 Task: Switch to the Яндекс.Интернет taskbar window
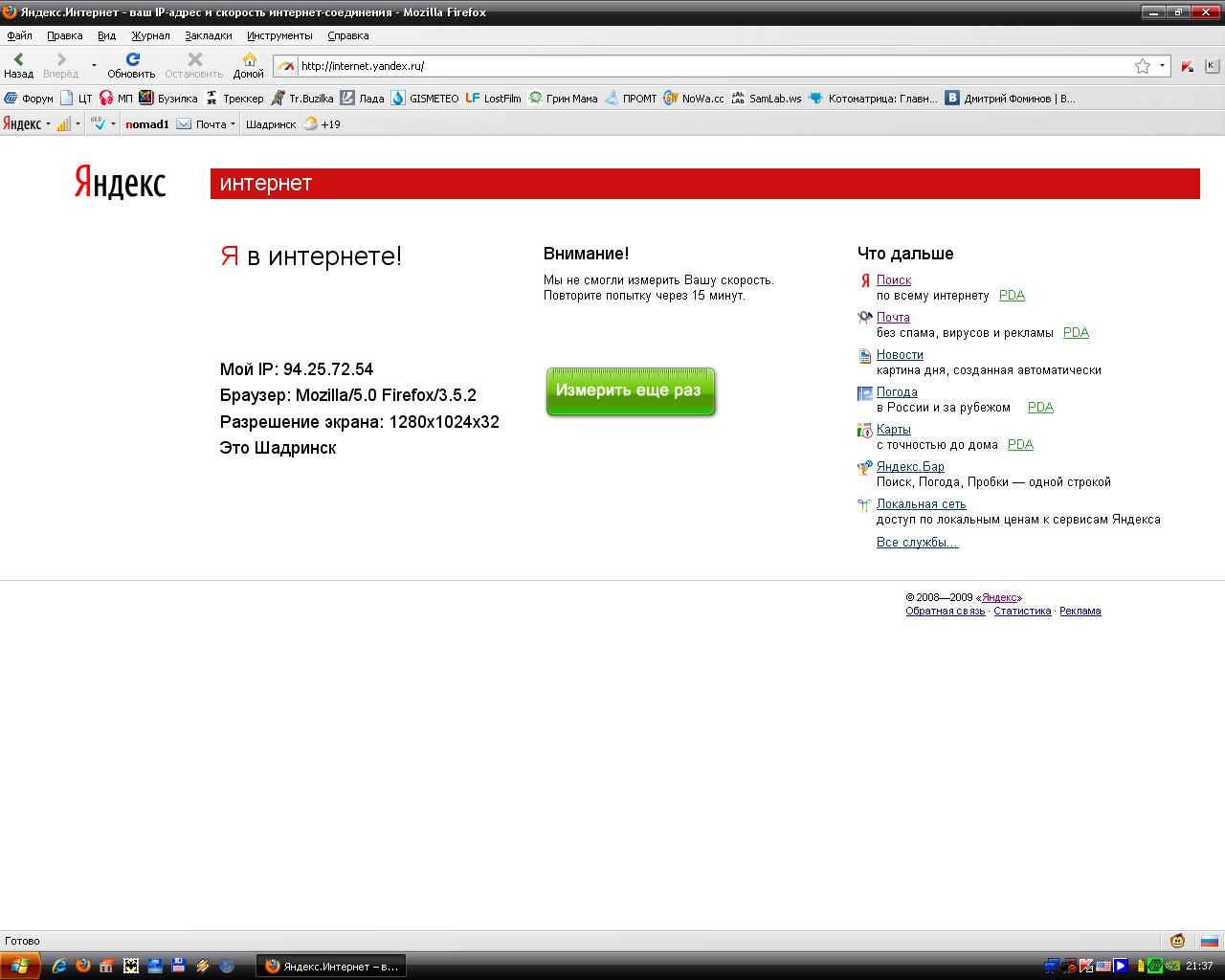[x=331, y=966]
